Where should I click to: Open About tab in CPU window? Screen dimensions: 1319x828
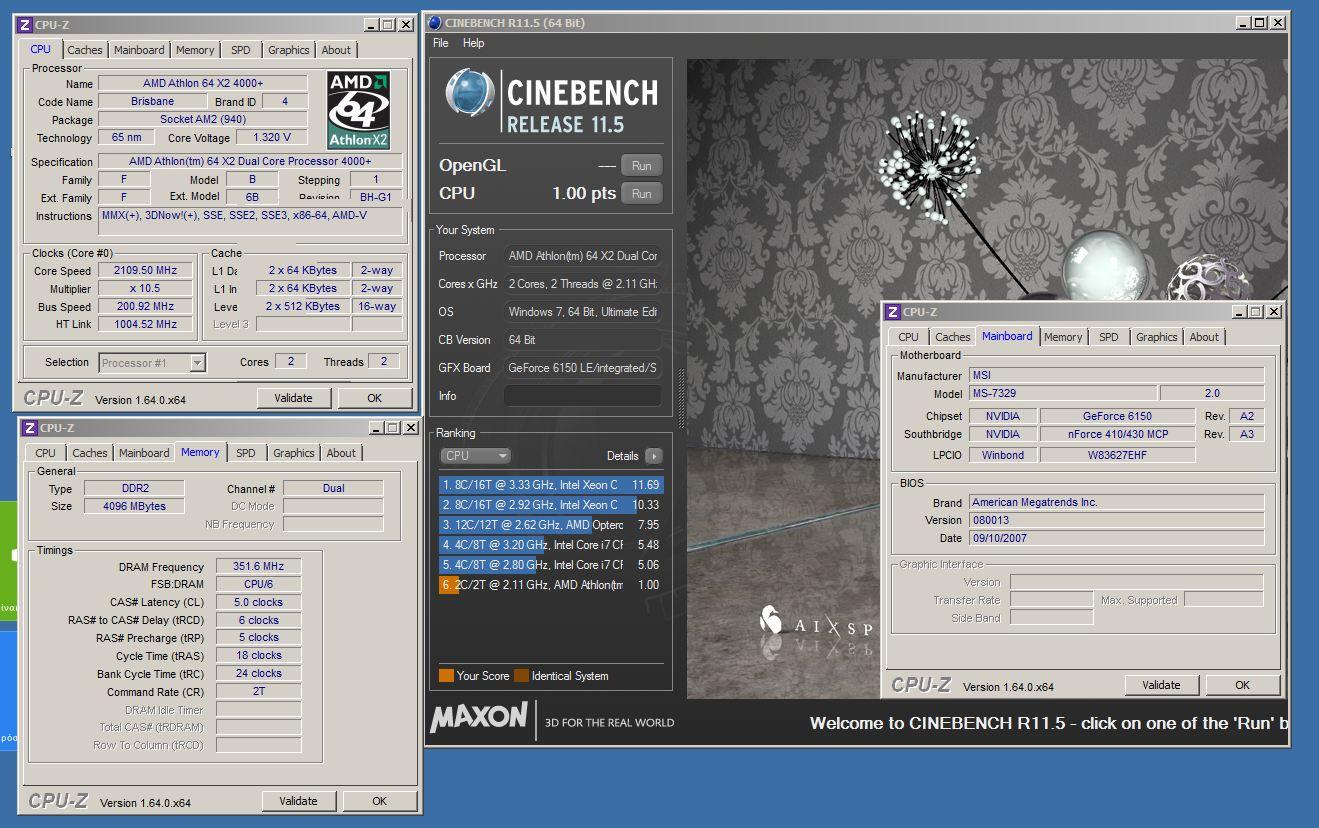tap(336, 50)
